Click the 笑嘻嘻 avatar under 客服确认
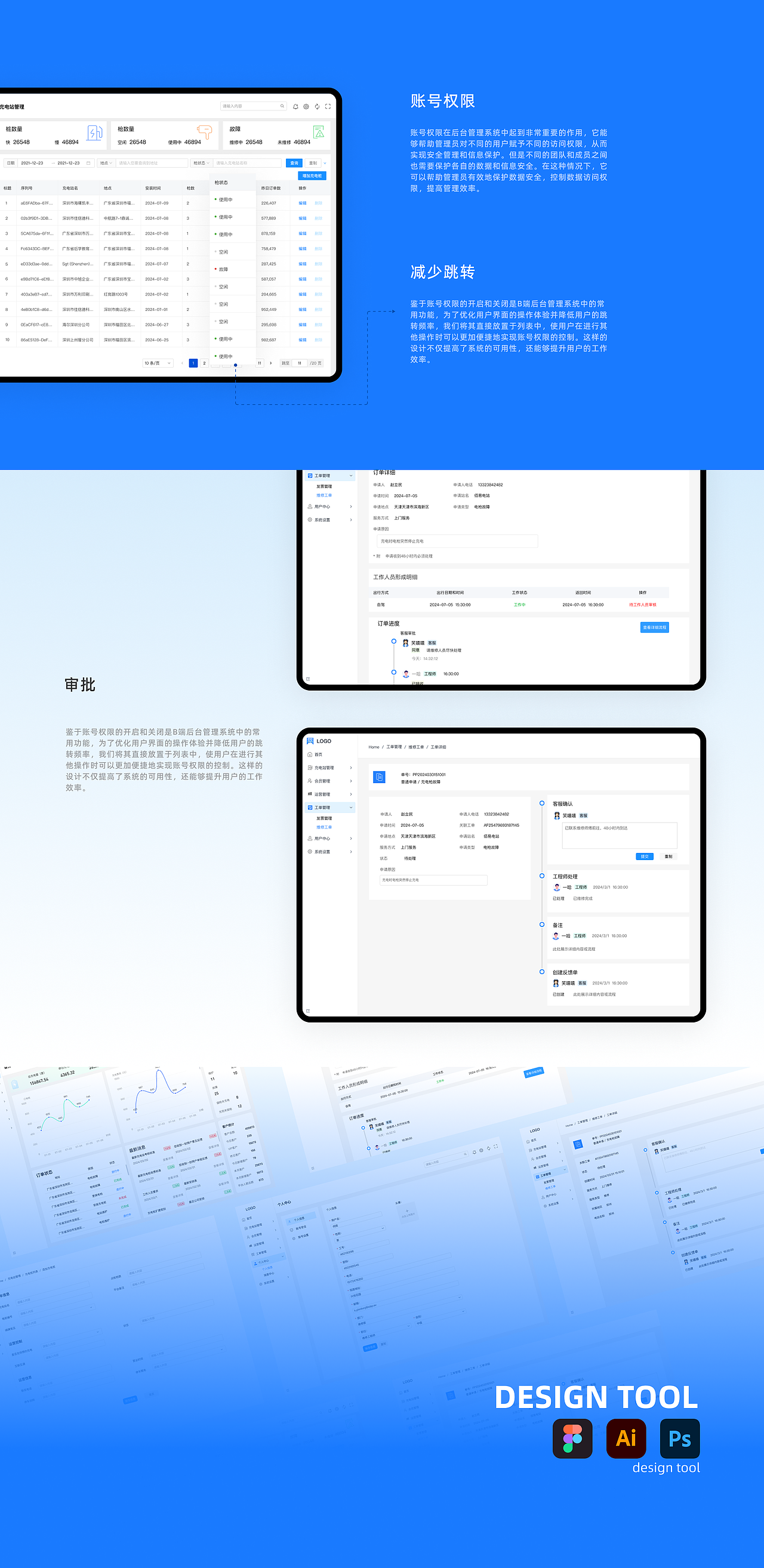Viewport: 764px width, 1568px height. point(556,816)
